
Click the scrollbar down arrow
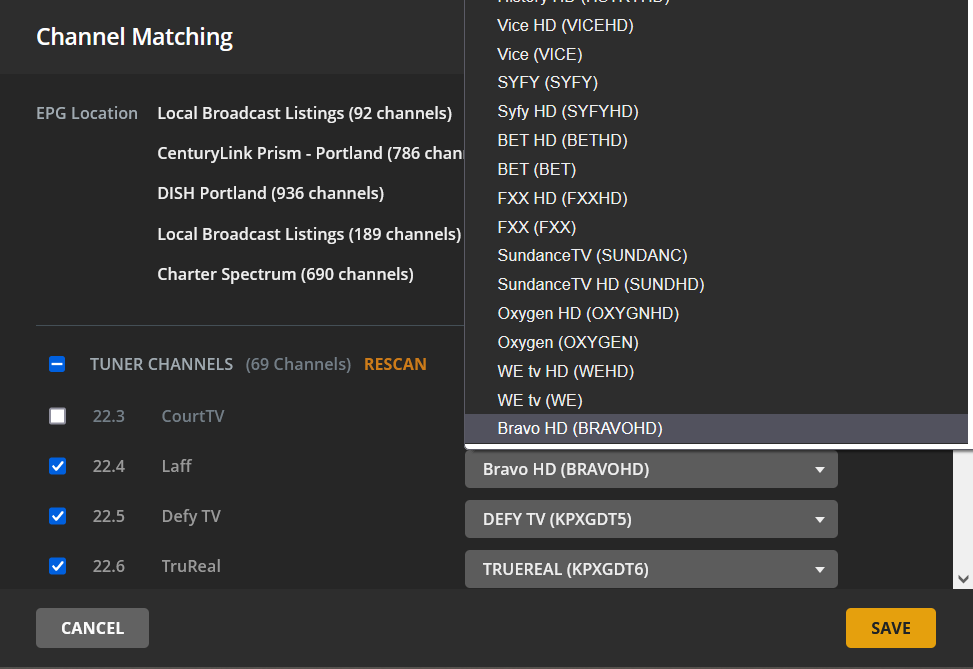(x=963, y=578)
